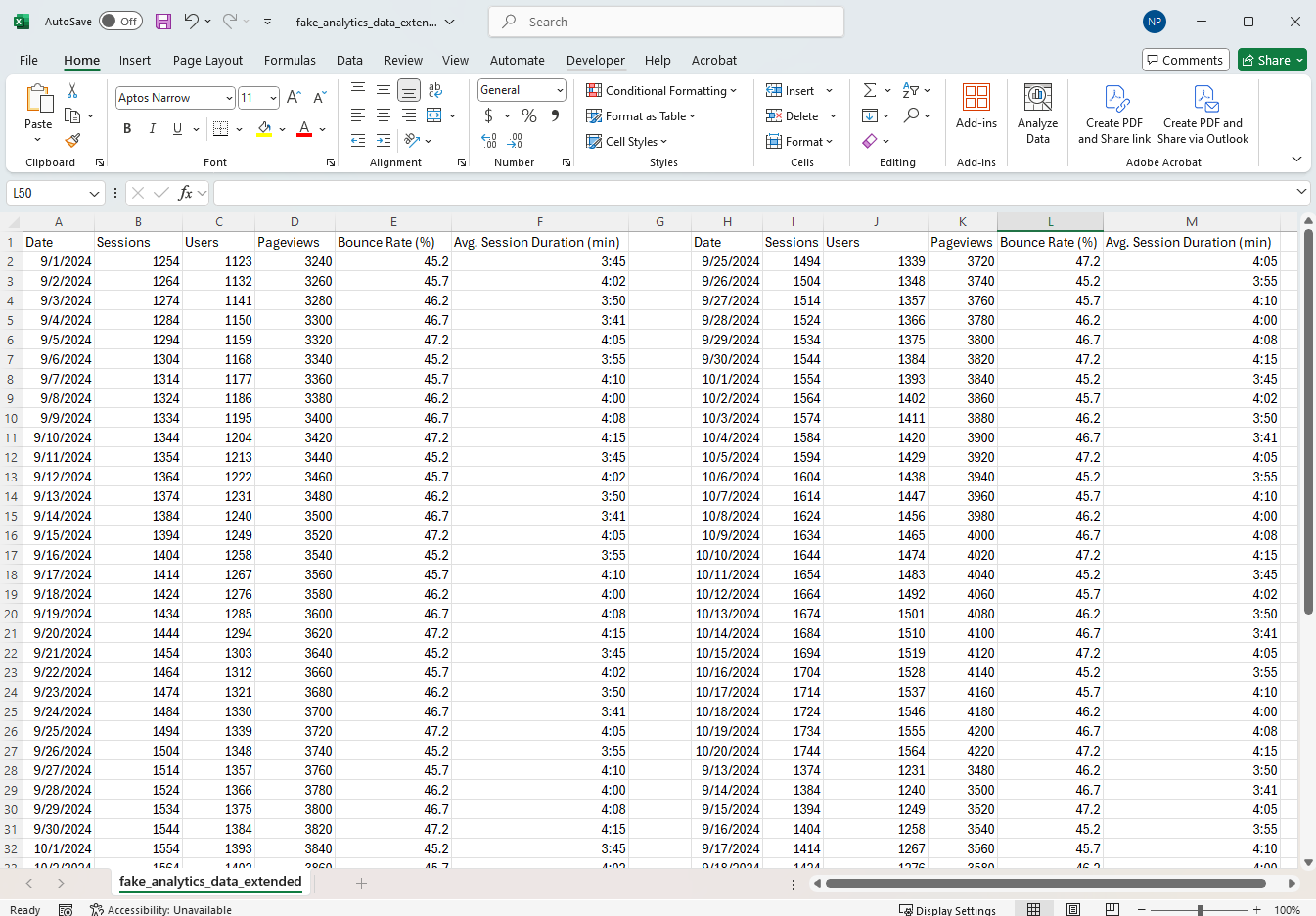Screen dimensions: 1316x916
Task: Open the font name dropdown
Action: [x=229, y=98]
